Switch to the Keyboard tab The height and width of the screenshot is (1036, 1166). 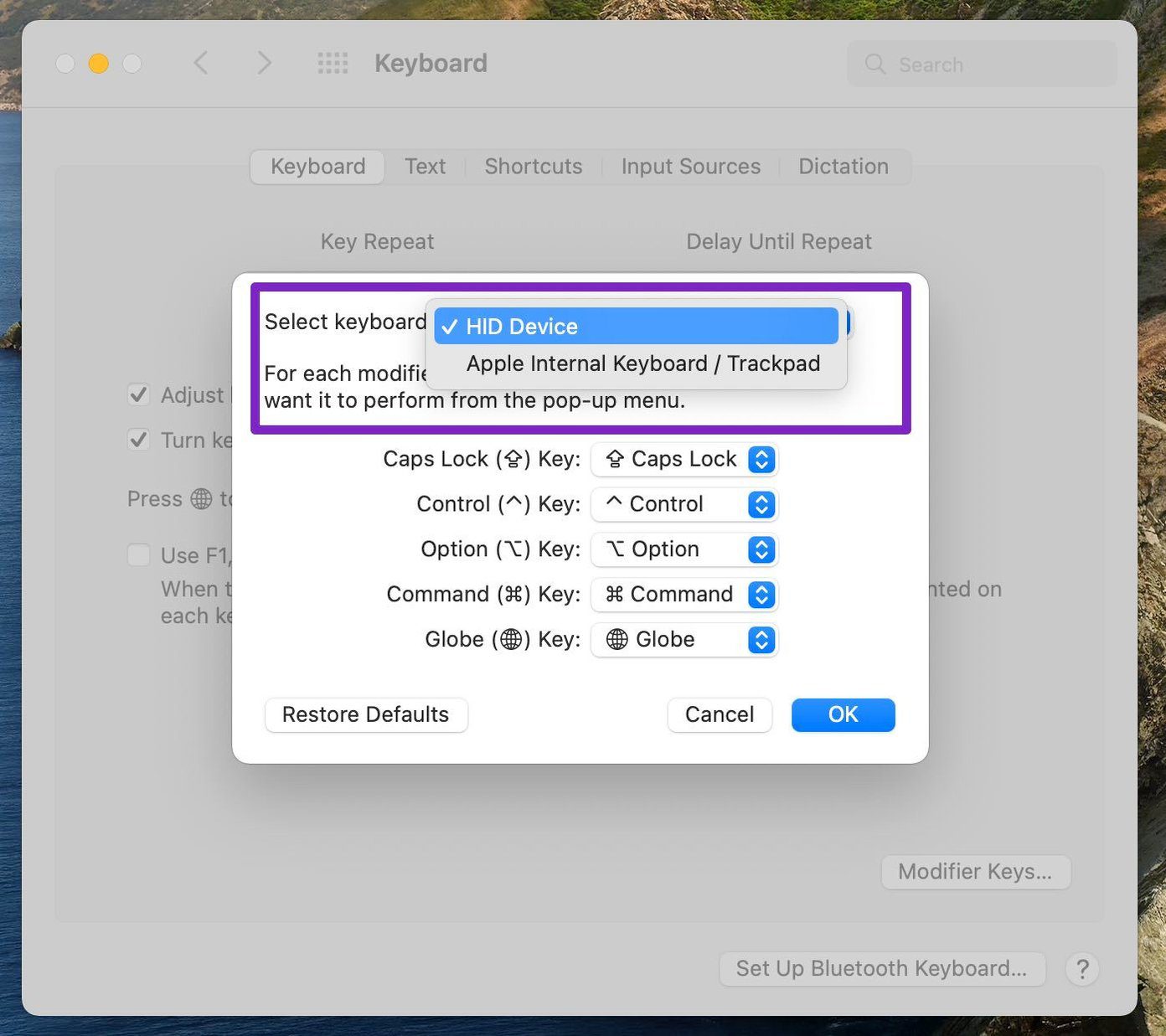tap(317, 167)
